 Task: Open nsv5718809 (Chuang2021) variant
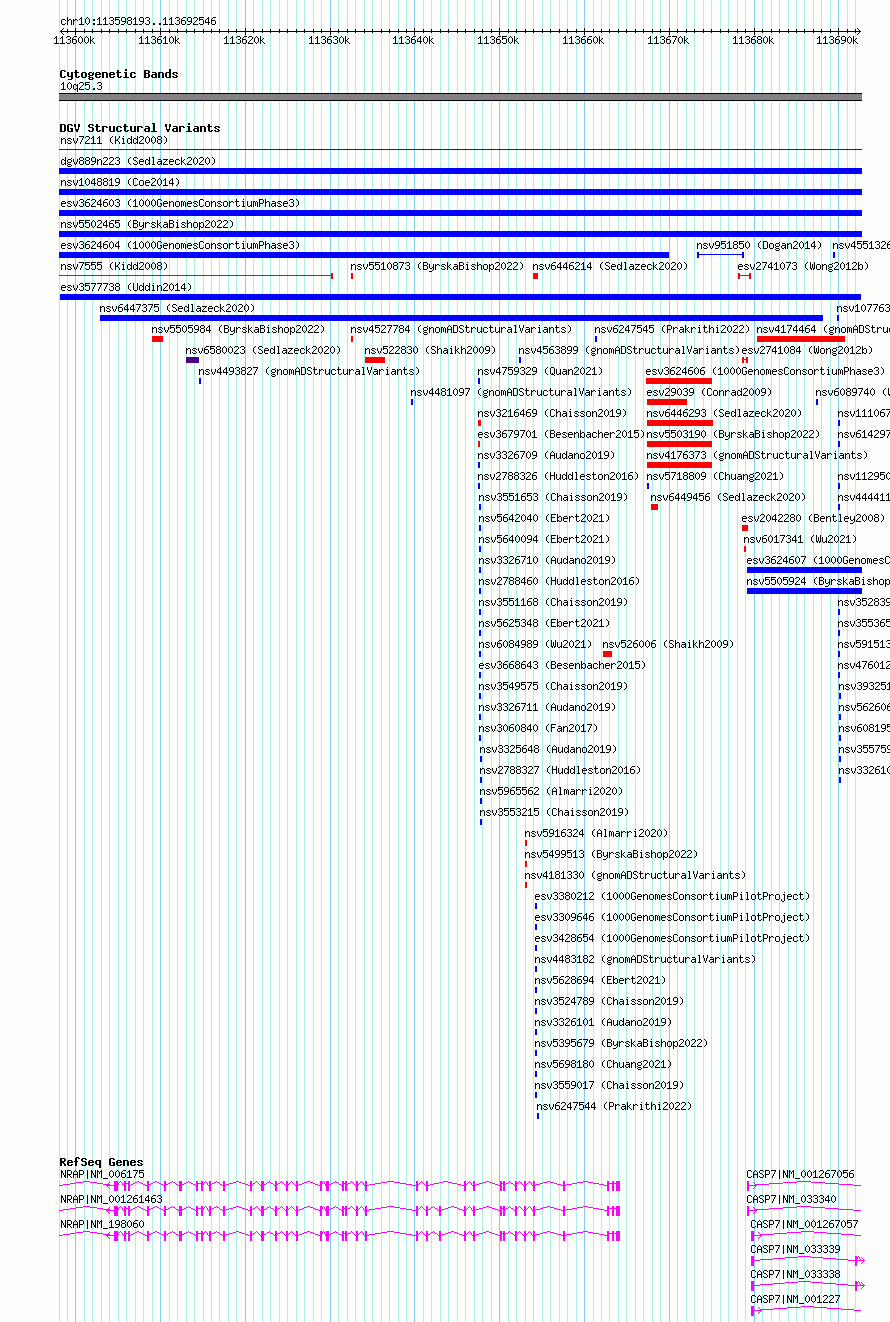[715, 476]
